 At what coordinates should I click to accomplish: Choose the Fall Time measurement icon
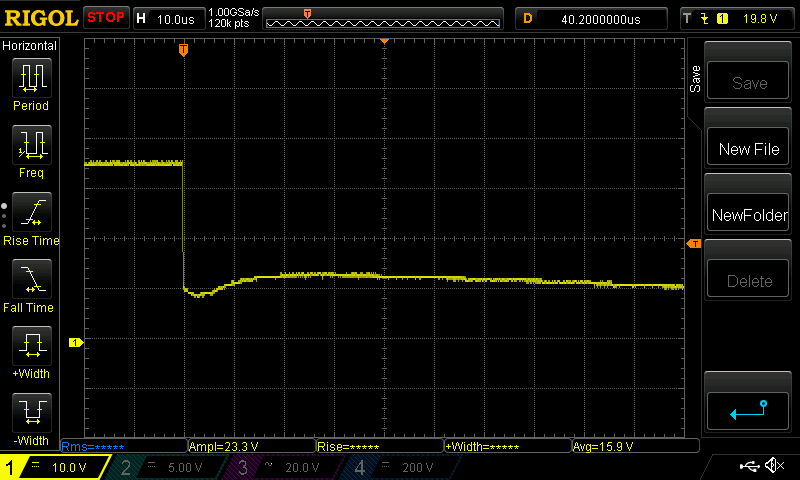(31, 279)
